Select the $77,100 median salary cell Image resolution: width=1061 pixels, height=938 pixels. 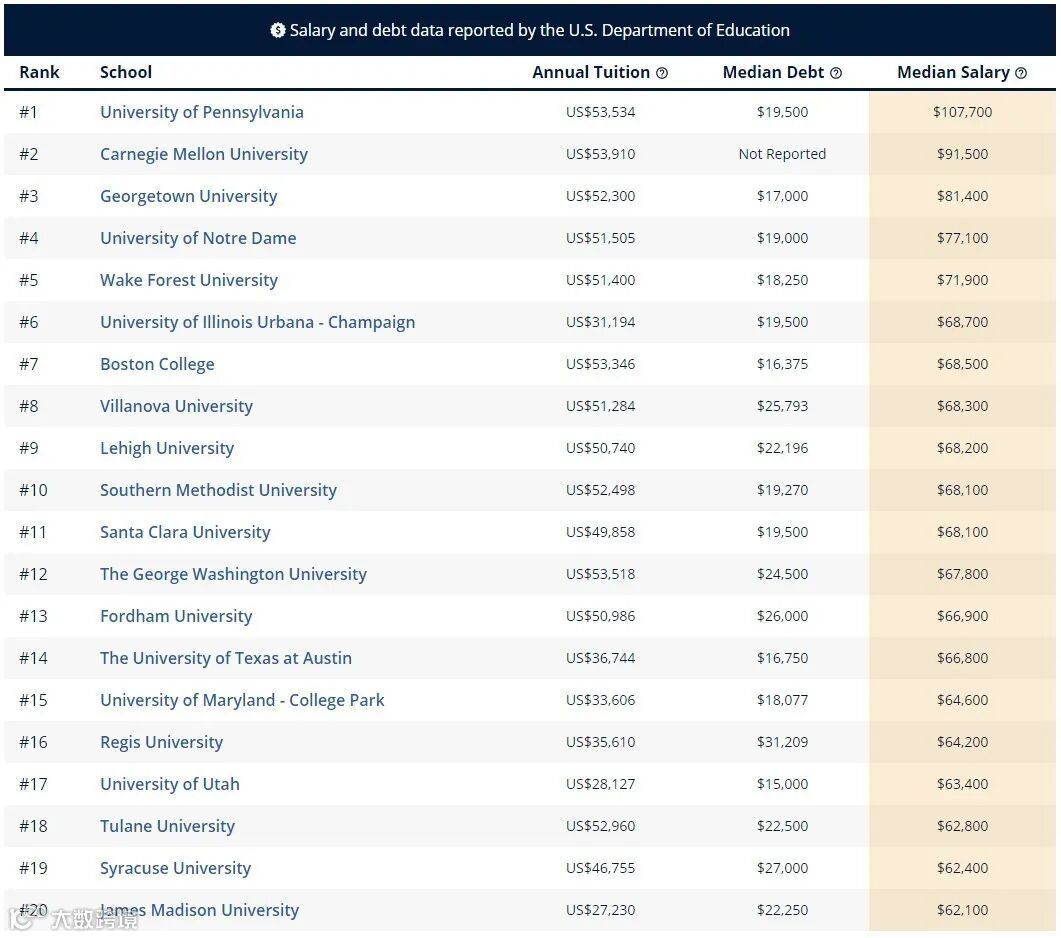point(962,238)
